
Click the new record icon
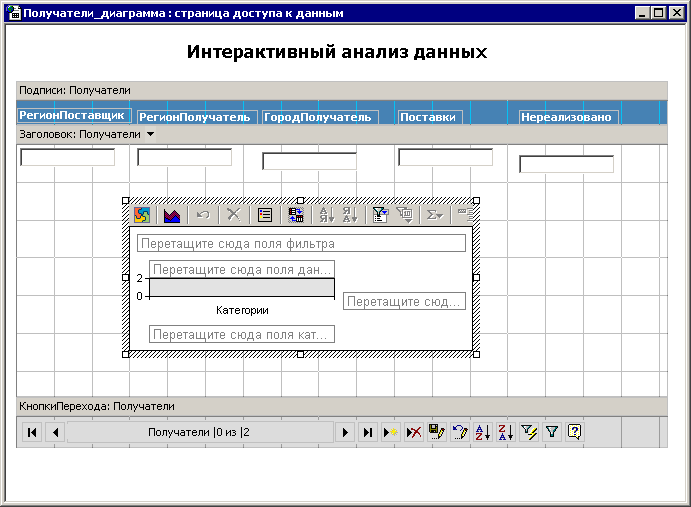pyautogui.click(x=390, y=432)
